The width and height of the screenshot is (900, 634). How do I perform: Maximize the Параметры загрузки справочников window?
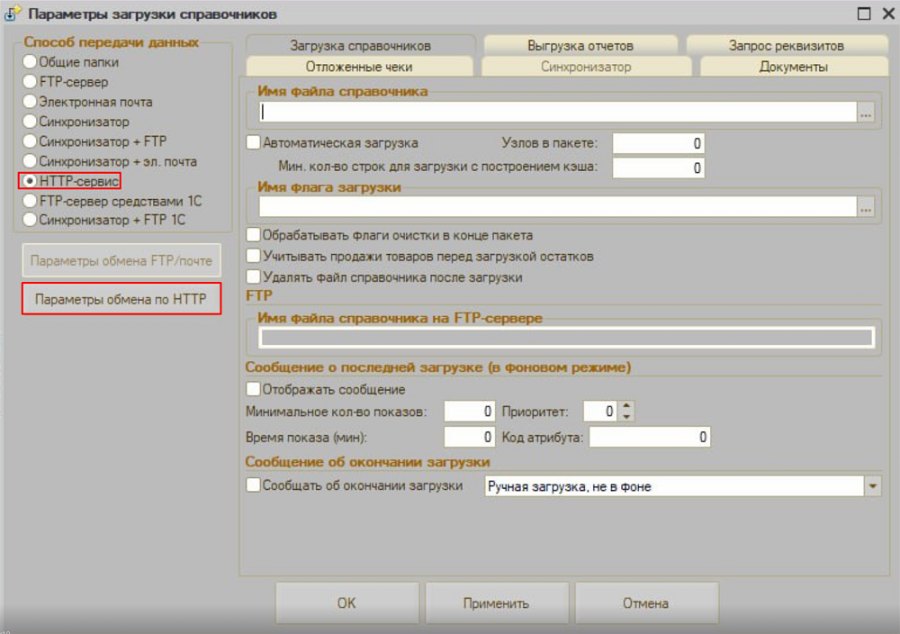pos(864,13)
